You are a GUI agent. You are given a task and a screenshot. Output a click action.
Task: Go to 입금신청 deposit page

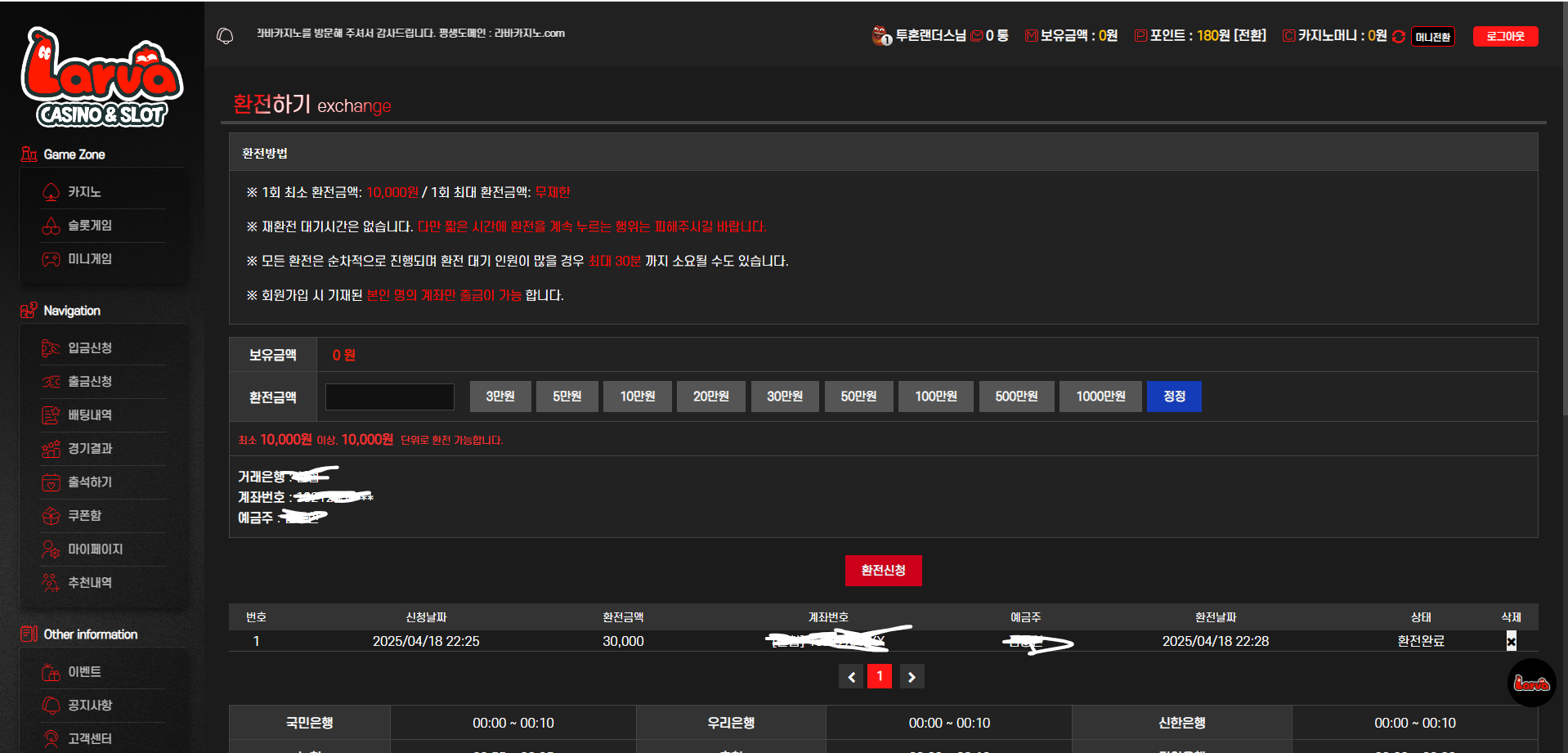pos(89,348)
